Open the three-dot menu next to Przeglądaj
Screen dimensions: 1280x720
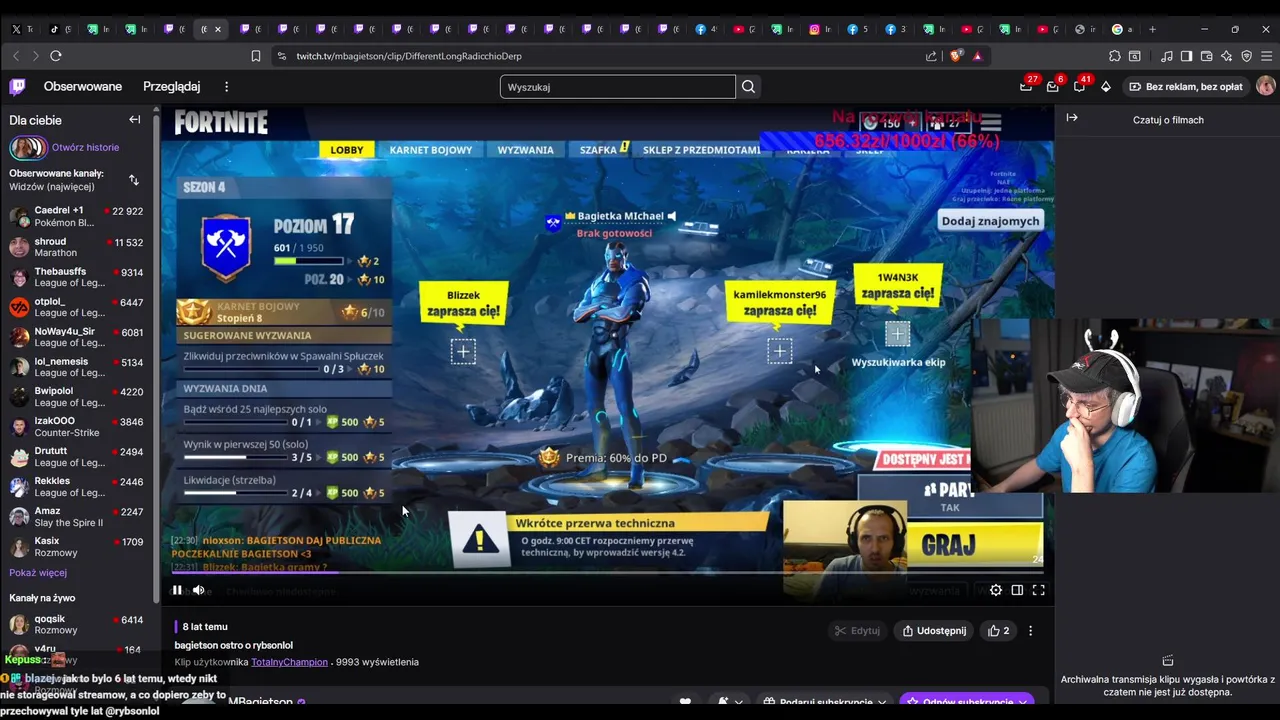pyautogui.click(x=227, y=87)
